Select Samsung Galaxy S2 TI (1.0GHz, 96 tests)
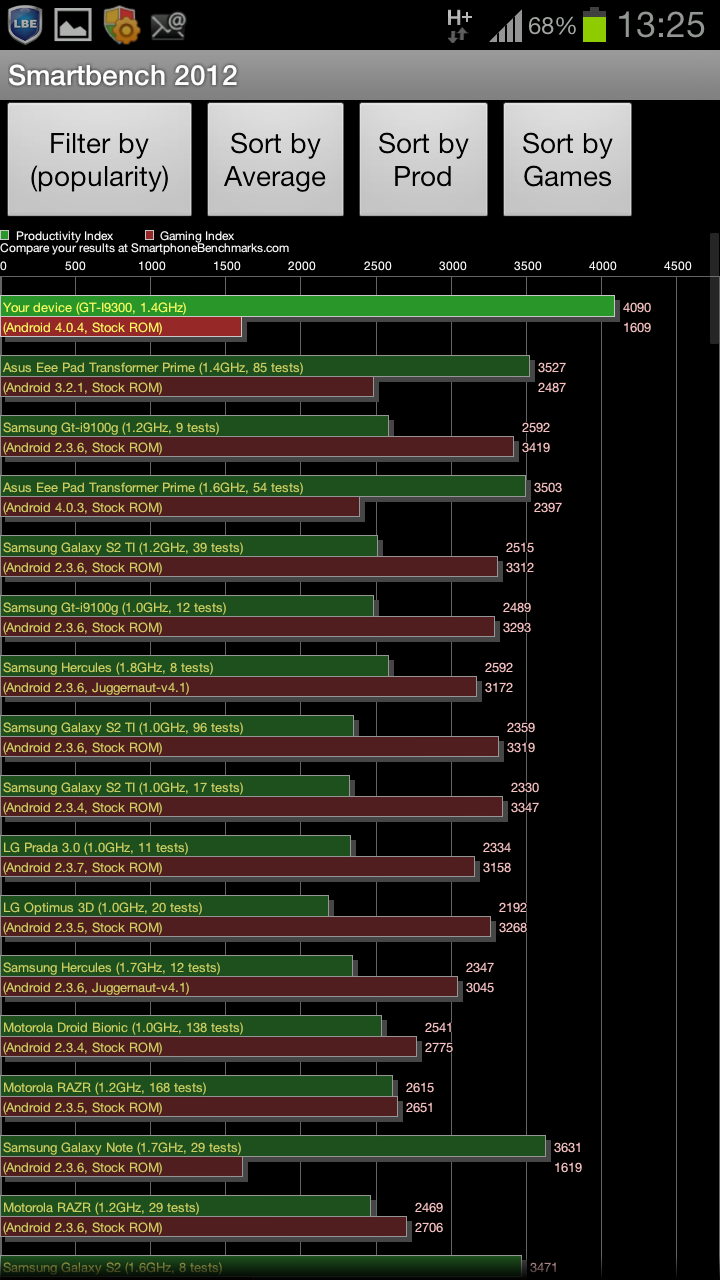 coord(177,727)
